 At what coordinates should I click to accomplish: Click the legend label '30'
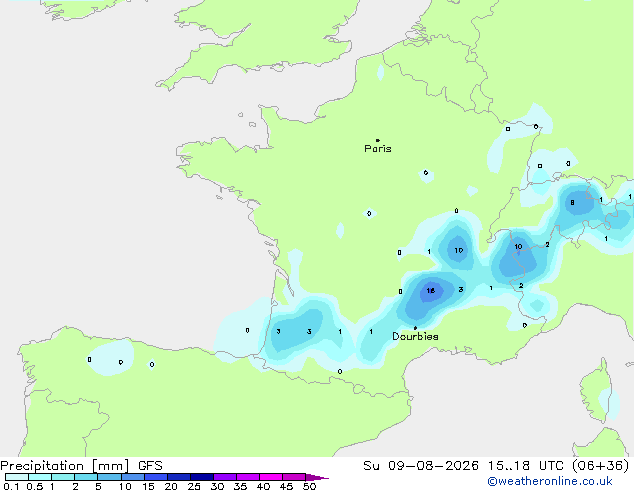[x=217, y=486]
